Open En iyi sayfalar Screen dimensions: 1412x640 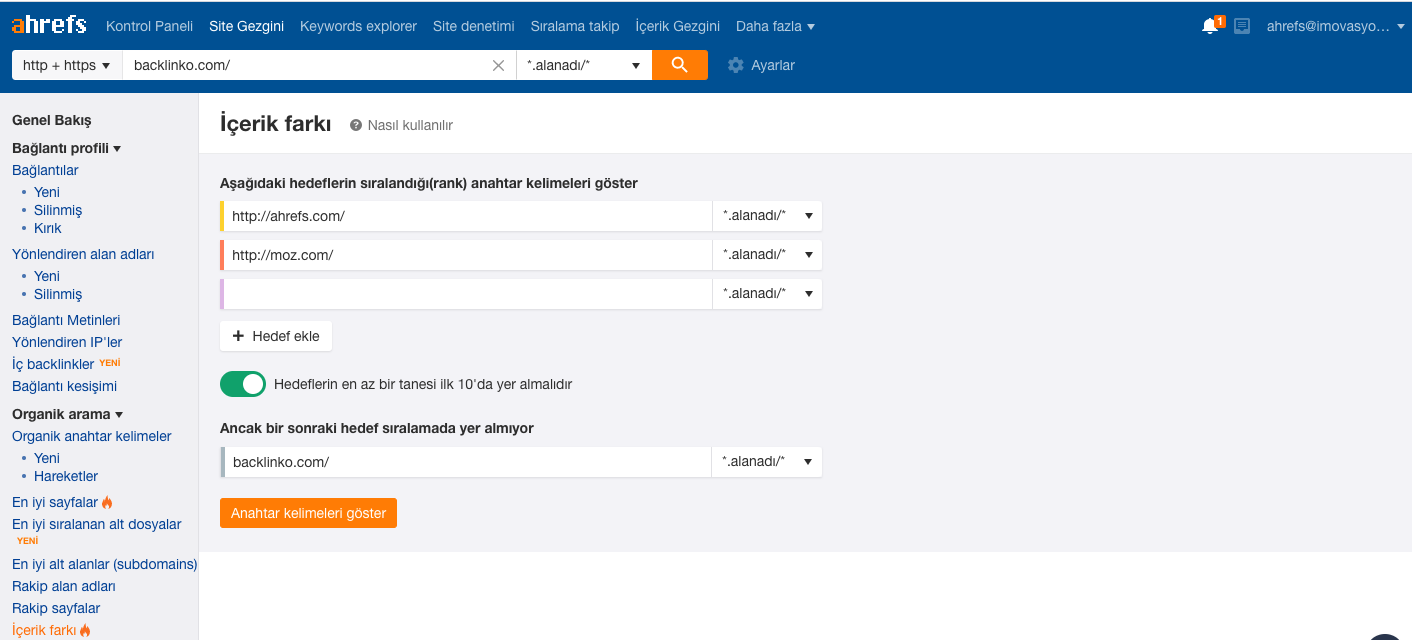point(55,502)
